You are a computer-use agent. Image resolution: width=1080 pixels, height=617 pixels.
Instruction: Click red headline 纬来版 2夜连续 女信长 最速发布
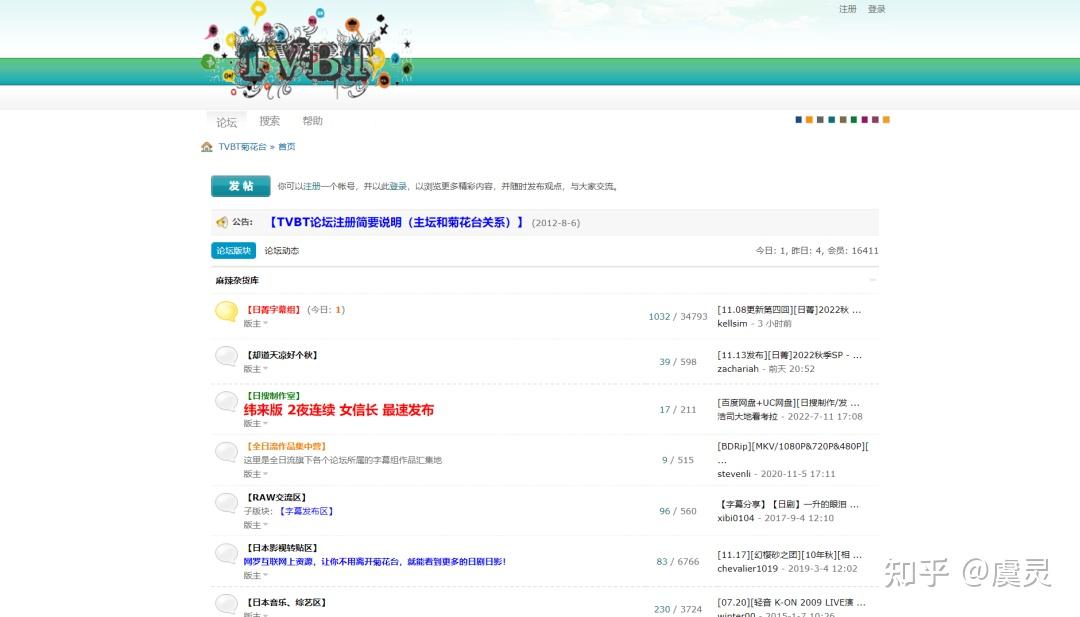339,410
